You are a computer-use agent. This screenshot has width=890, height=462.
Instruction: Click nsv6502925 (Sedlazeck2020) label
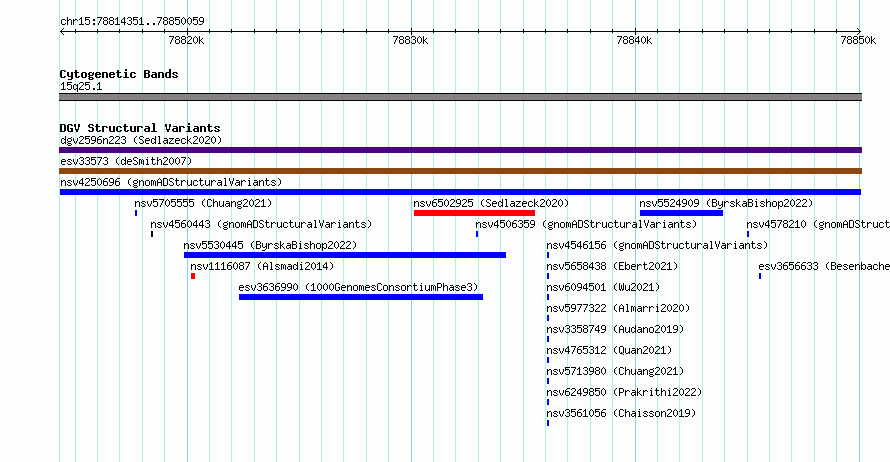click(491, 203)
